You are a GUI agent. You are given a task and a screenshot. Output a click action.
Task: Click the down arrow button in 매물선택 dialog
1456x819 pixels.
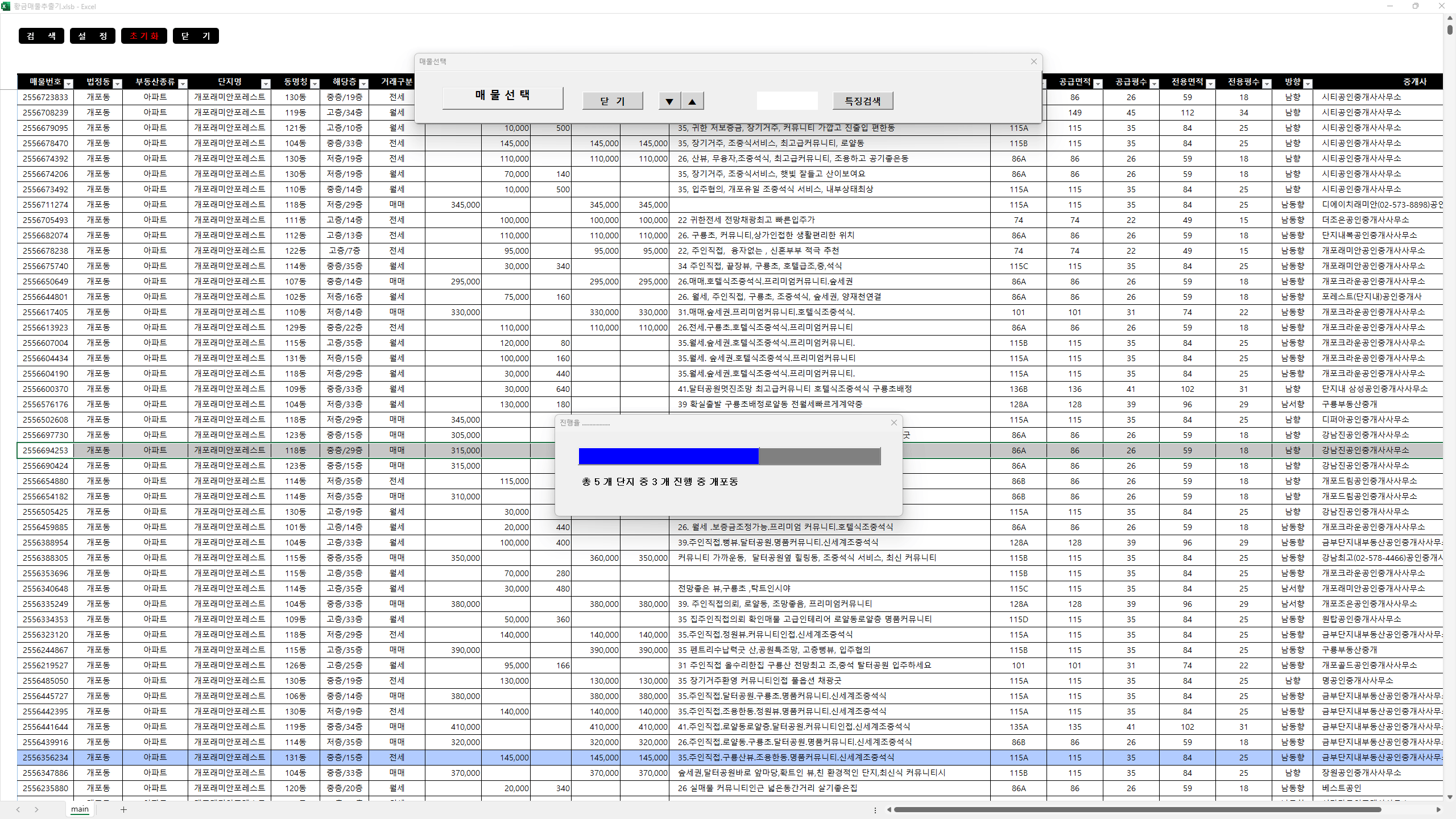tap(669, 101)
